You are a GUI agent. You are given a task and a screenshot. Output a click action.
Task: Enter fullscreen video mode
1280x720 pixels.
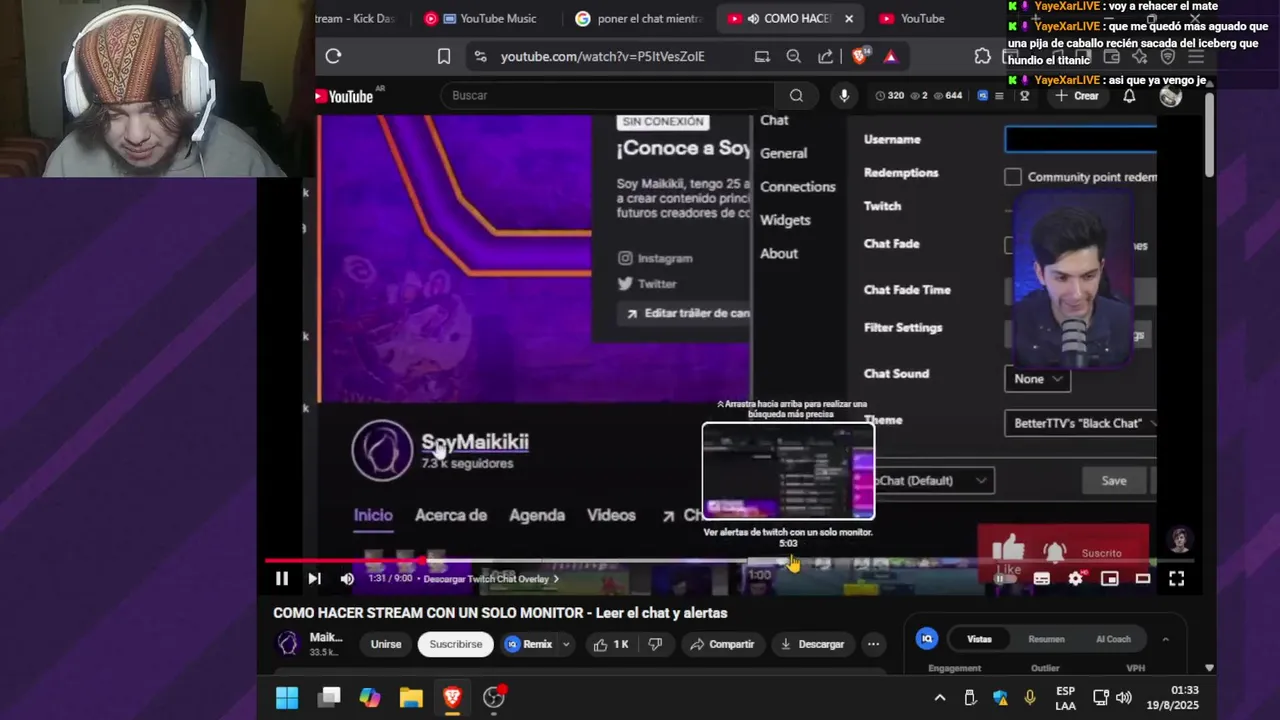pos(1177,578)
